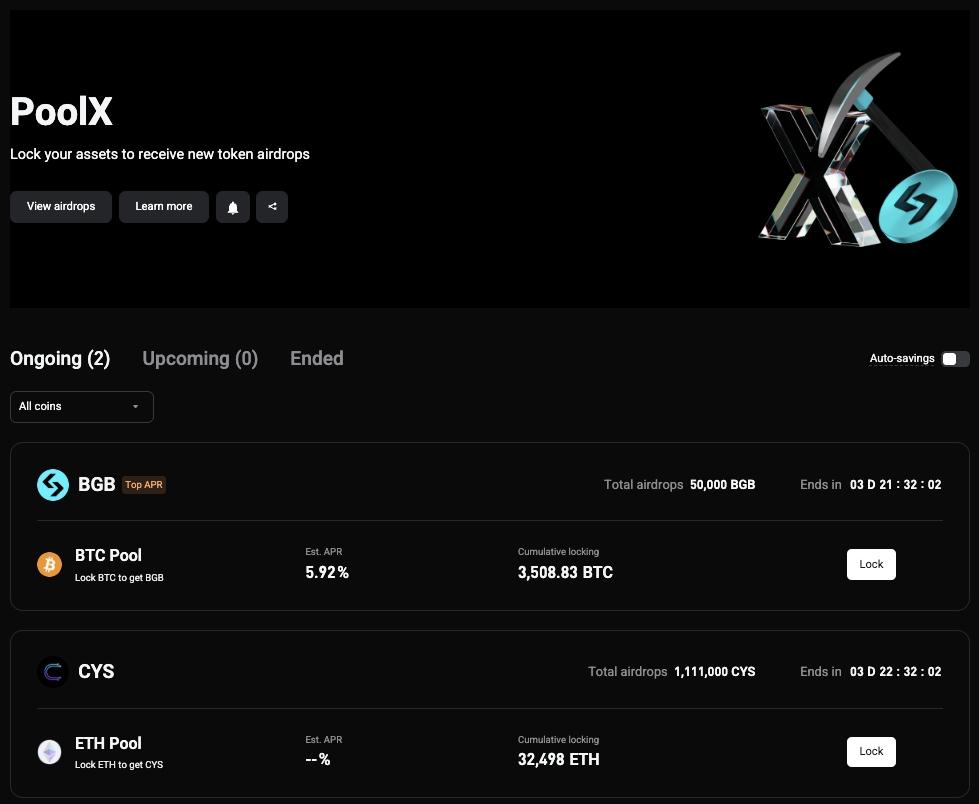Screen dimensions: 979x804
Task: Open the Ended tab
Action: coord(317,359)
